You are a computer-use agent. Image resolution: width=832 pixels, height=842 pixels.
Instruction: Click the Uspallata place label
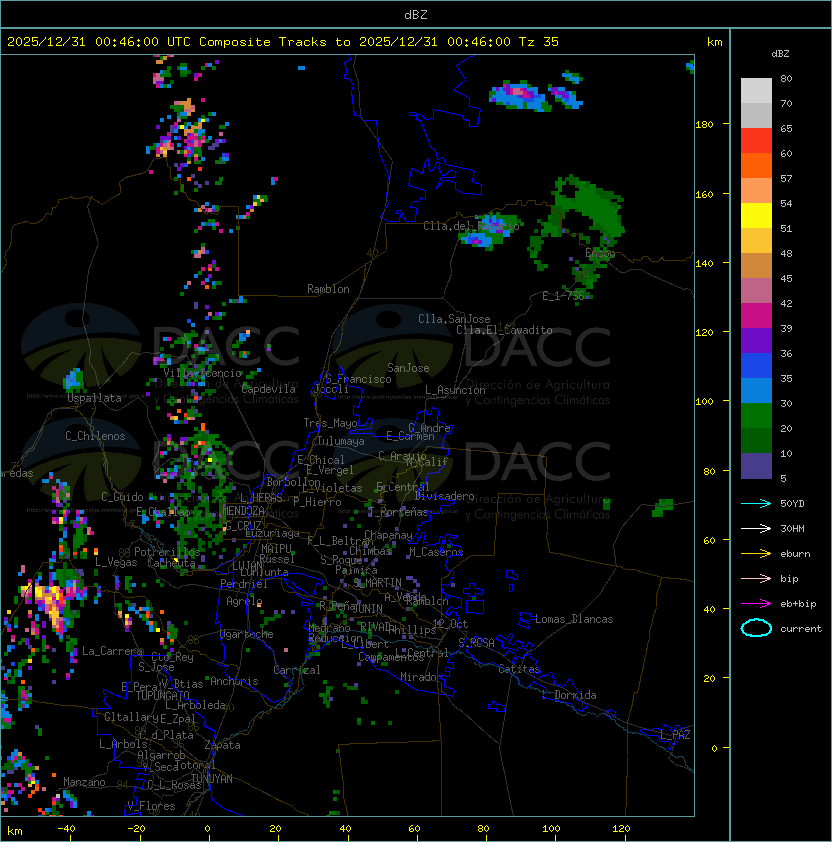94,398
